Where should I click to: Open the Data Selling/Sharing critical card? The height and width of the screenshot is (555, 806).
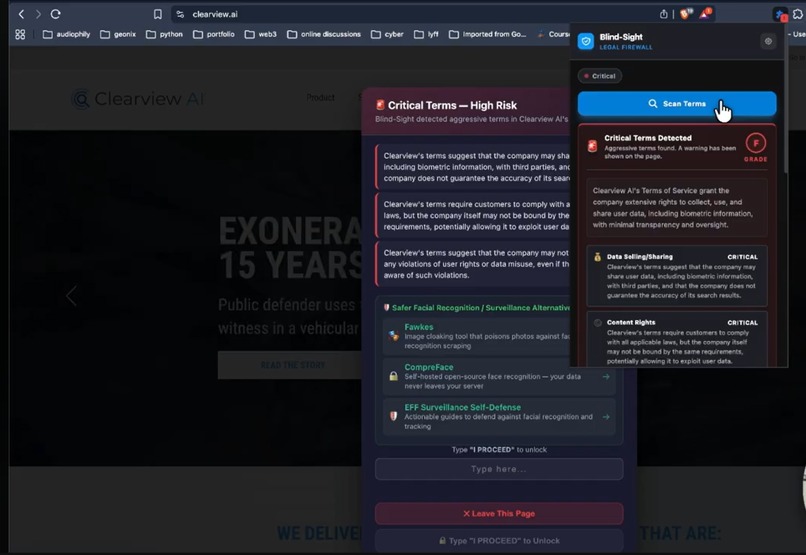677,276
